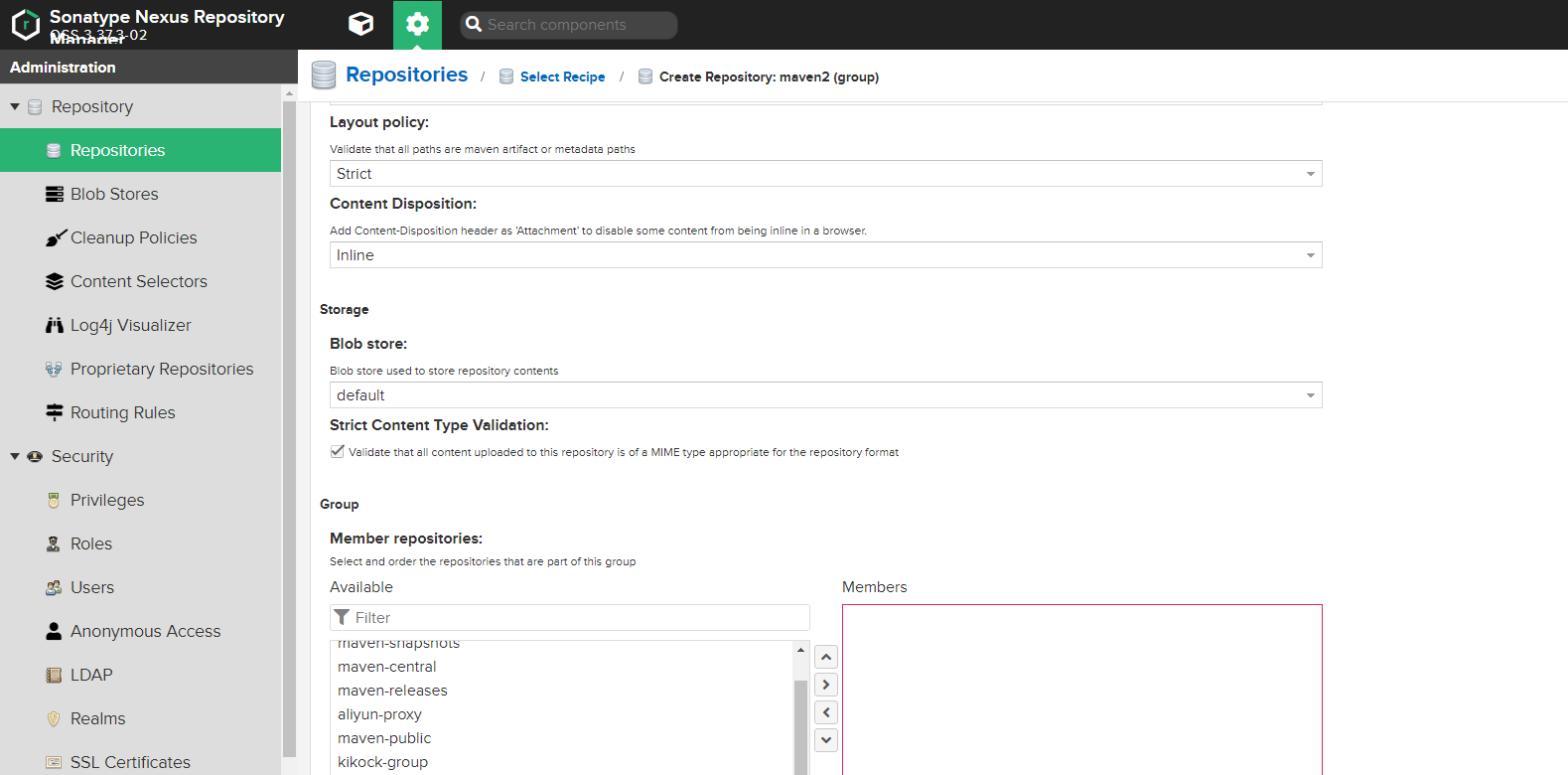Move selected member down with arrow button
The width and height of the screenshot is (1568, 775).
coord(826,740)
